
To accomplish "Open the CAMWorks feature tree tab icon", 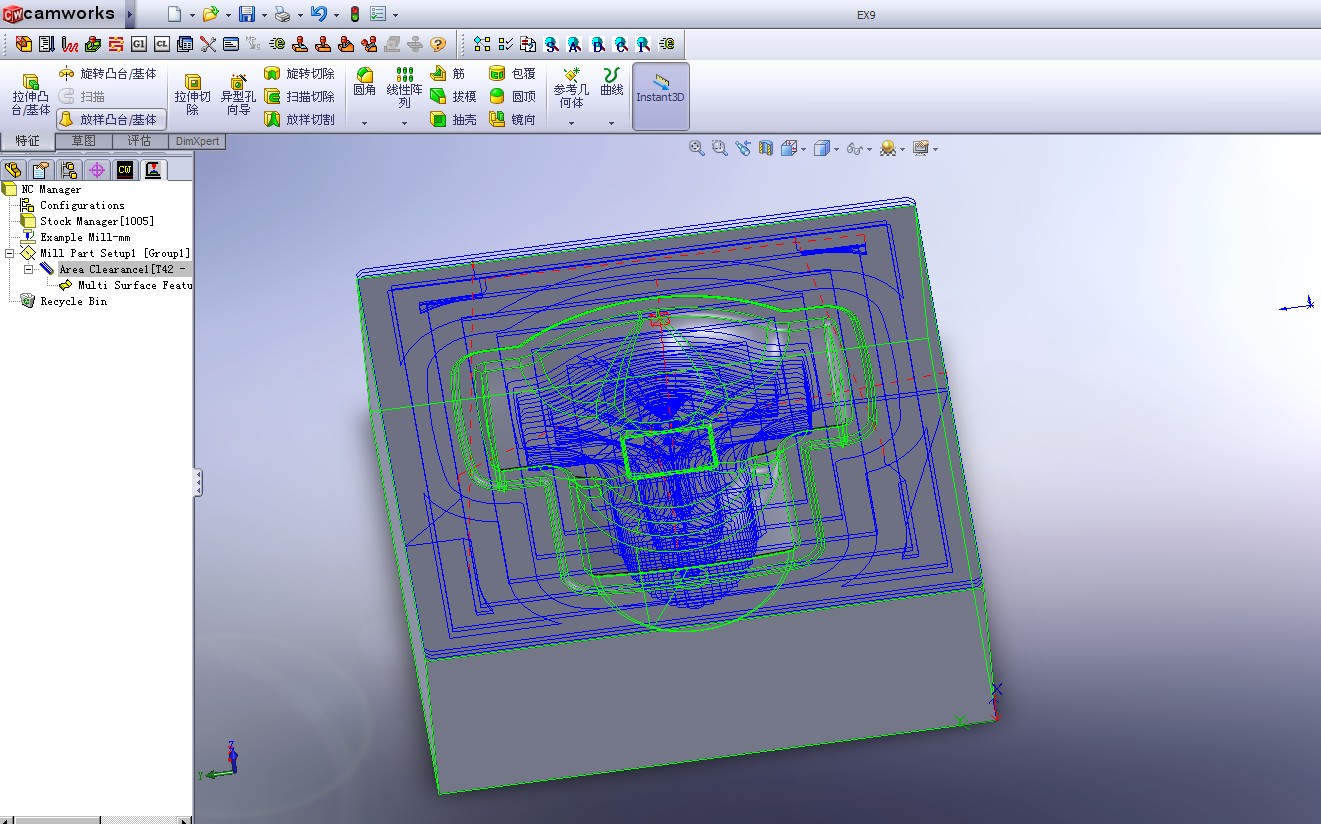I will click(x=125, y=170).
